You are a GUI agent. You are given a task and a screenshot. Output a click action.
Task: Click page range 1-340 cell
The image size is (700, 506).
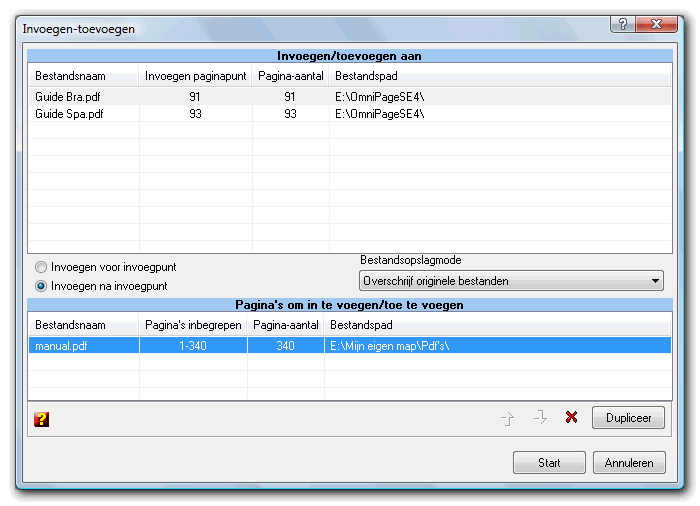point(195,345)
